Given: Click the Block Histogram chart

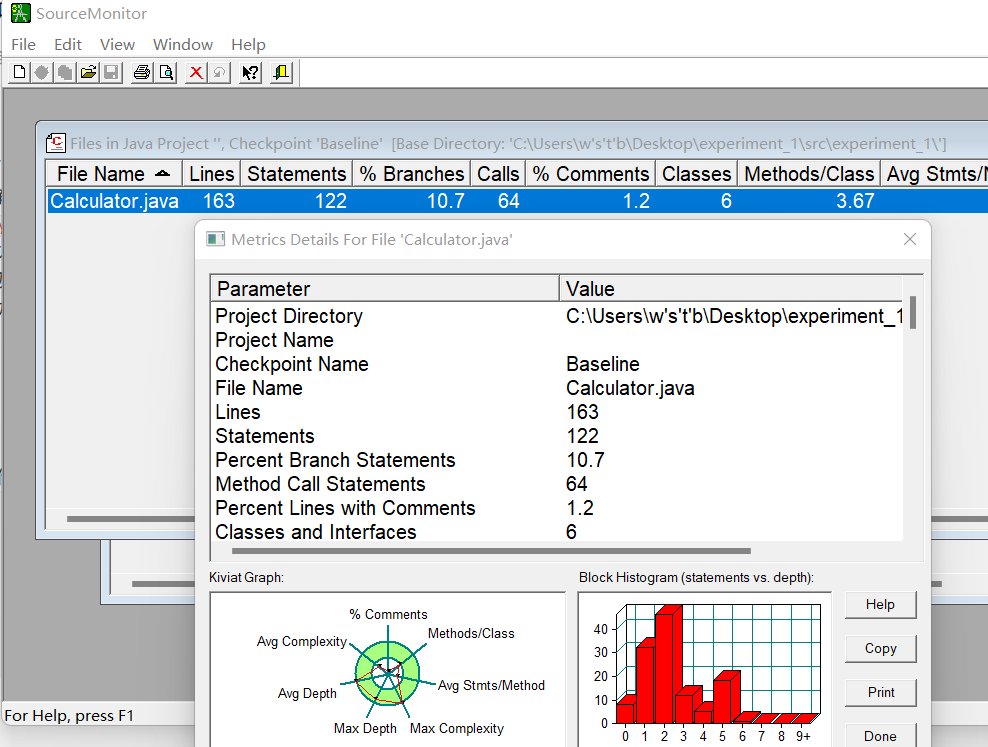Looking at the screenshot, I should pyautogui.click(x=705, y=670).
